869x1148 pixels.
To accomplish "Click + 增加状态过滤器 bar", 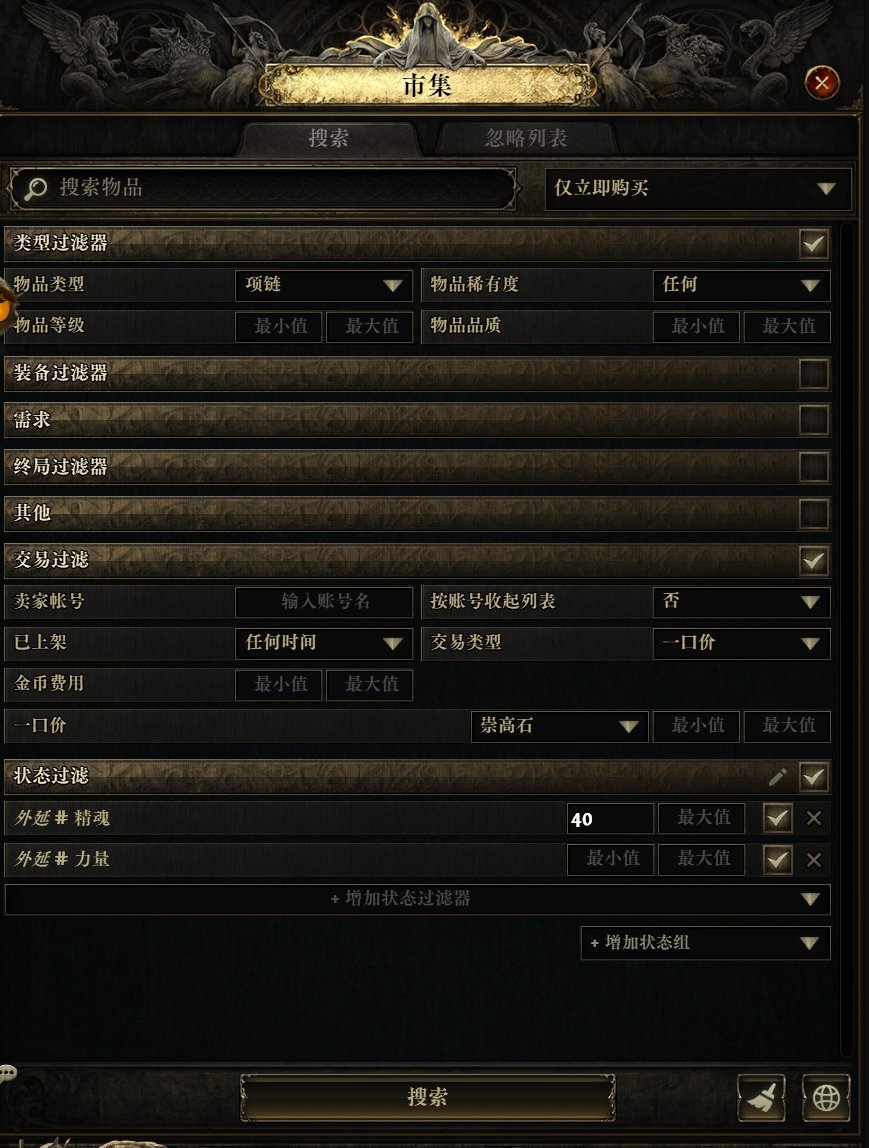I will pyautogui.click(x=417, y=899).
